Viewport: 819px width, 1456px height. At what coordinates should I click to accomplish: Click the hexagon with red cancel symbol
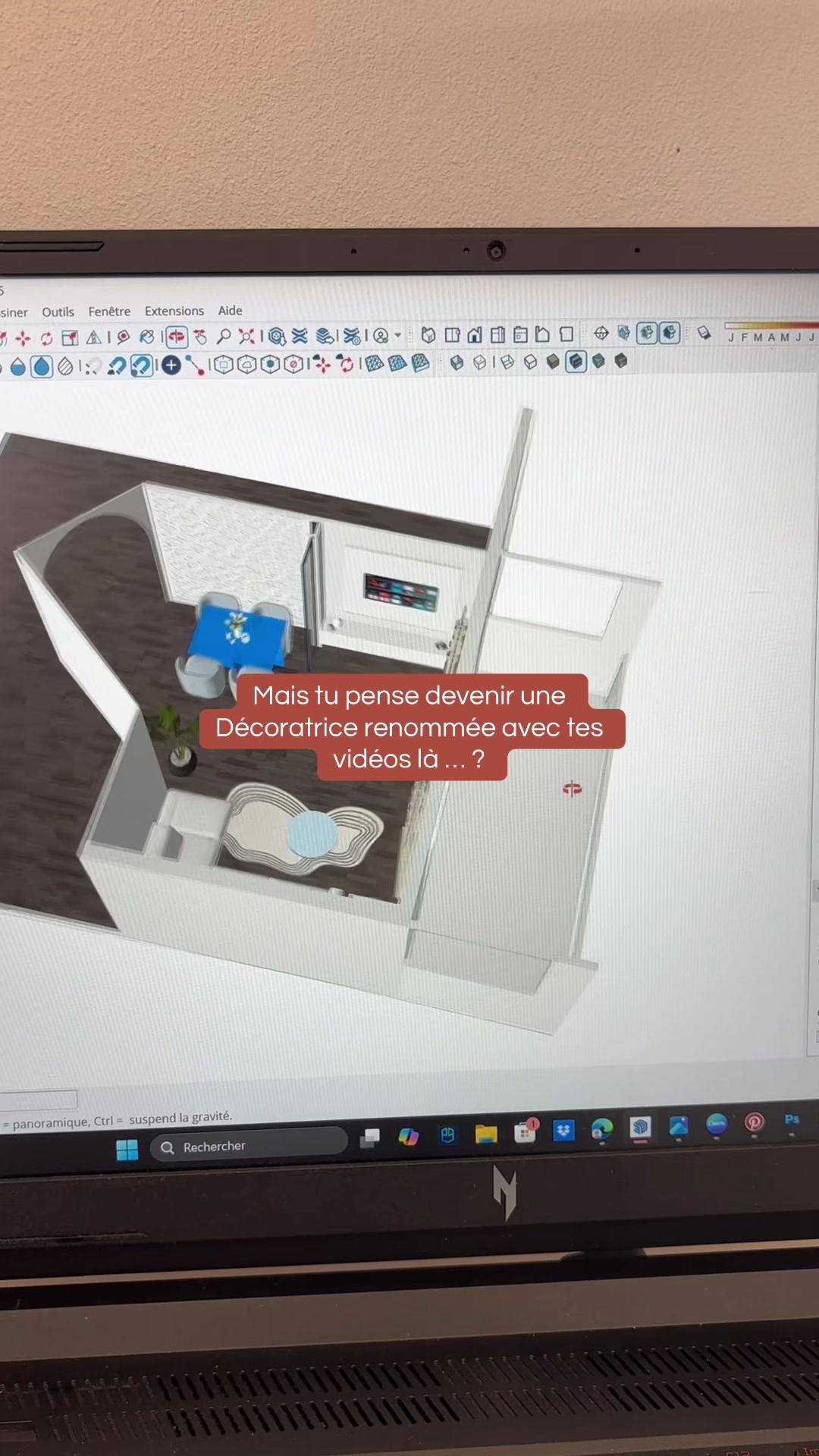point(293,364)
